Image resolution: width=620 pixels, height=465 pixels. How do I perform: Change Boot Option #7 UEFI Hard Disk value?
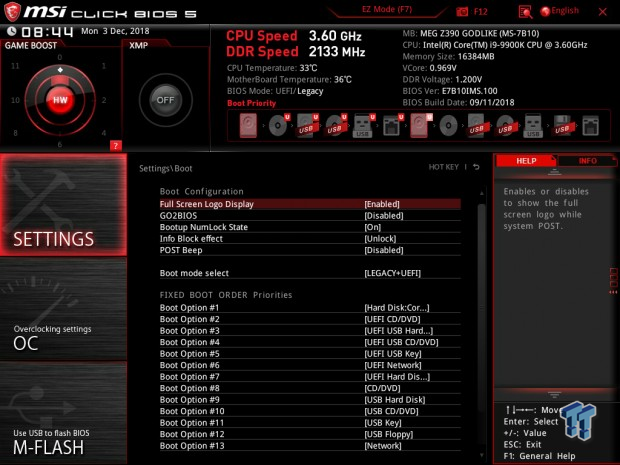(310, 376)
